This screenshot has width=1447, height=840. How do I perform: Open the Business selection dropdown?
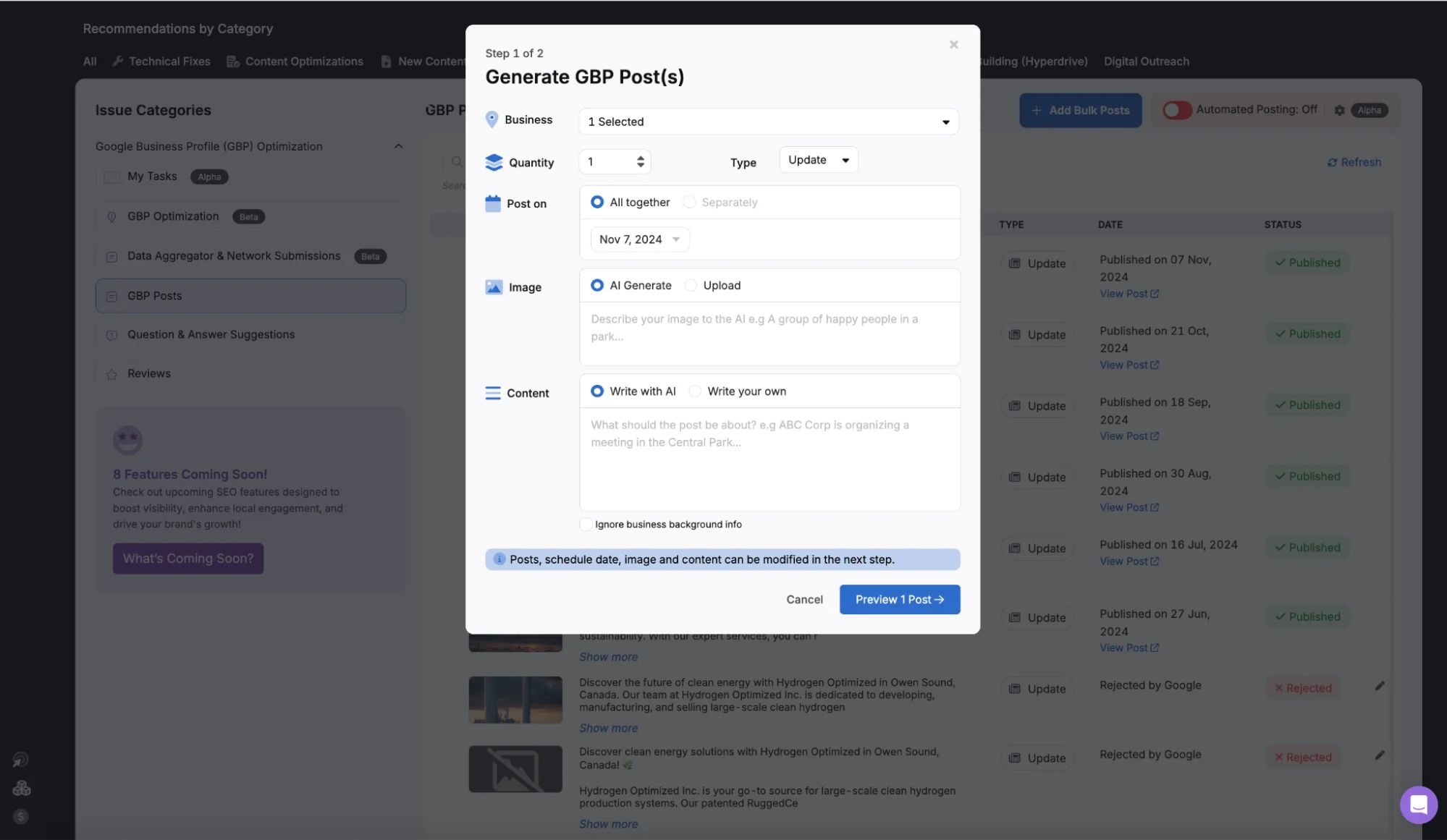[x=768, y=122]
